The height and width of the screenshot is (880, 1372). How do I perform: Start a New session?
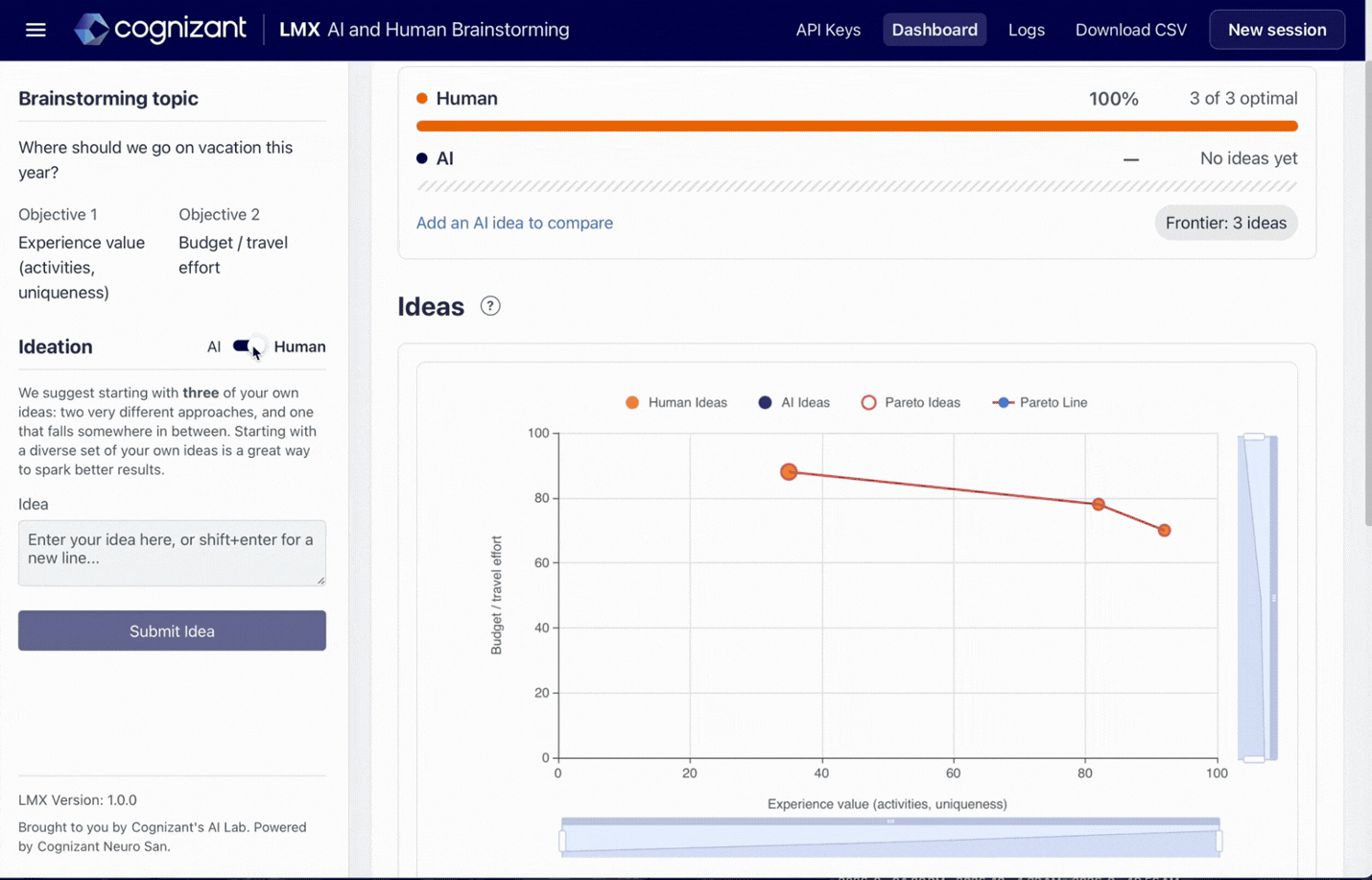click(1277, 30)
